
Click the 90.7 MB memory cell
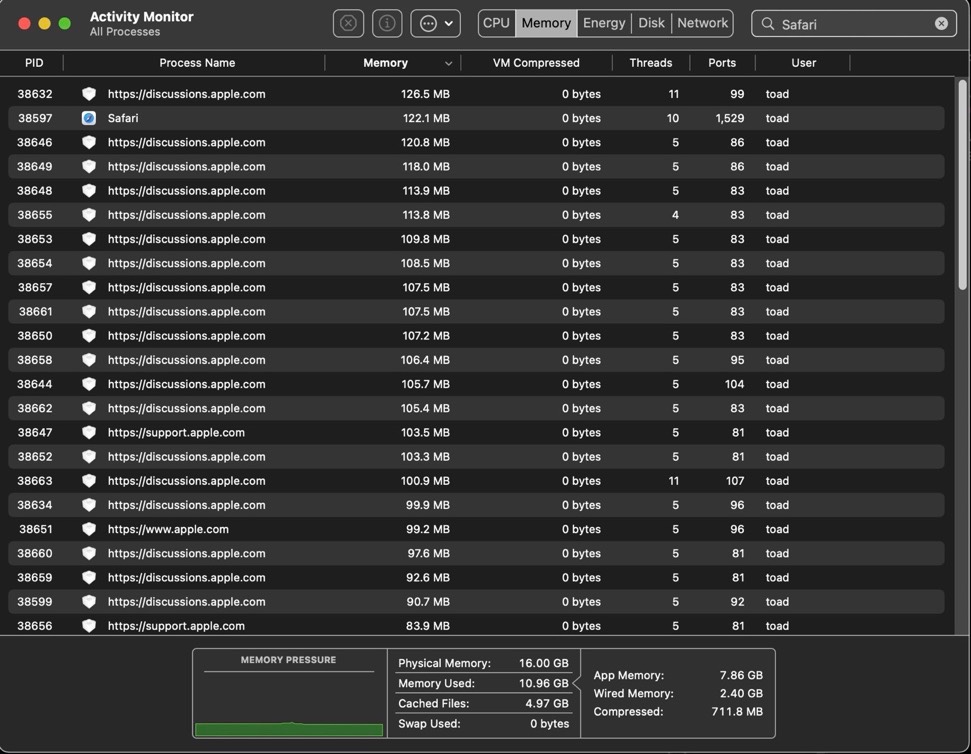click(x=427, y=601)
